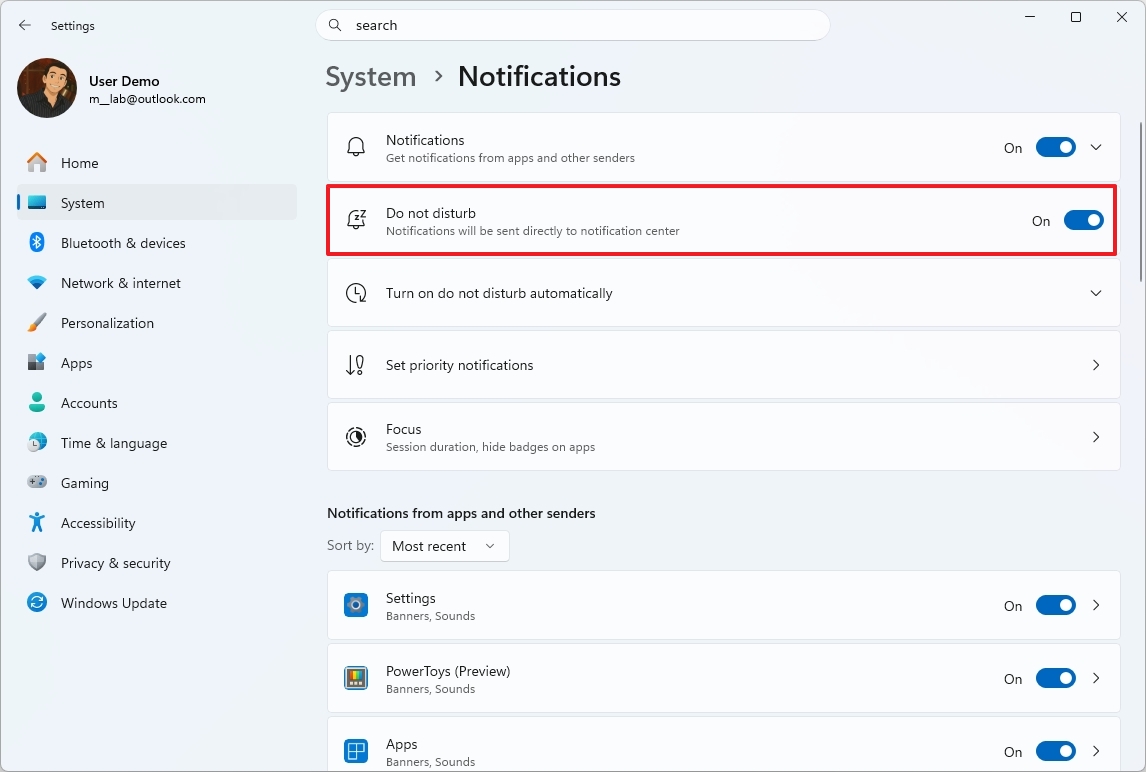Screen dimensions: 1146x772
Task: Open Windows Update from the sidebar
Action: coord(113,602)
